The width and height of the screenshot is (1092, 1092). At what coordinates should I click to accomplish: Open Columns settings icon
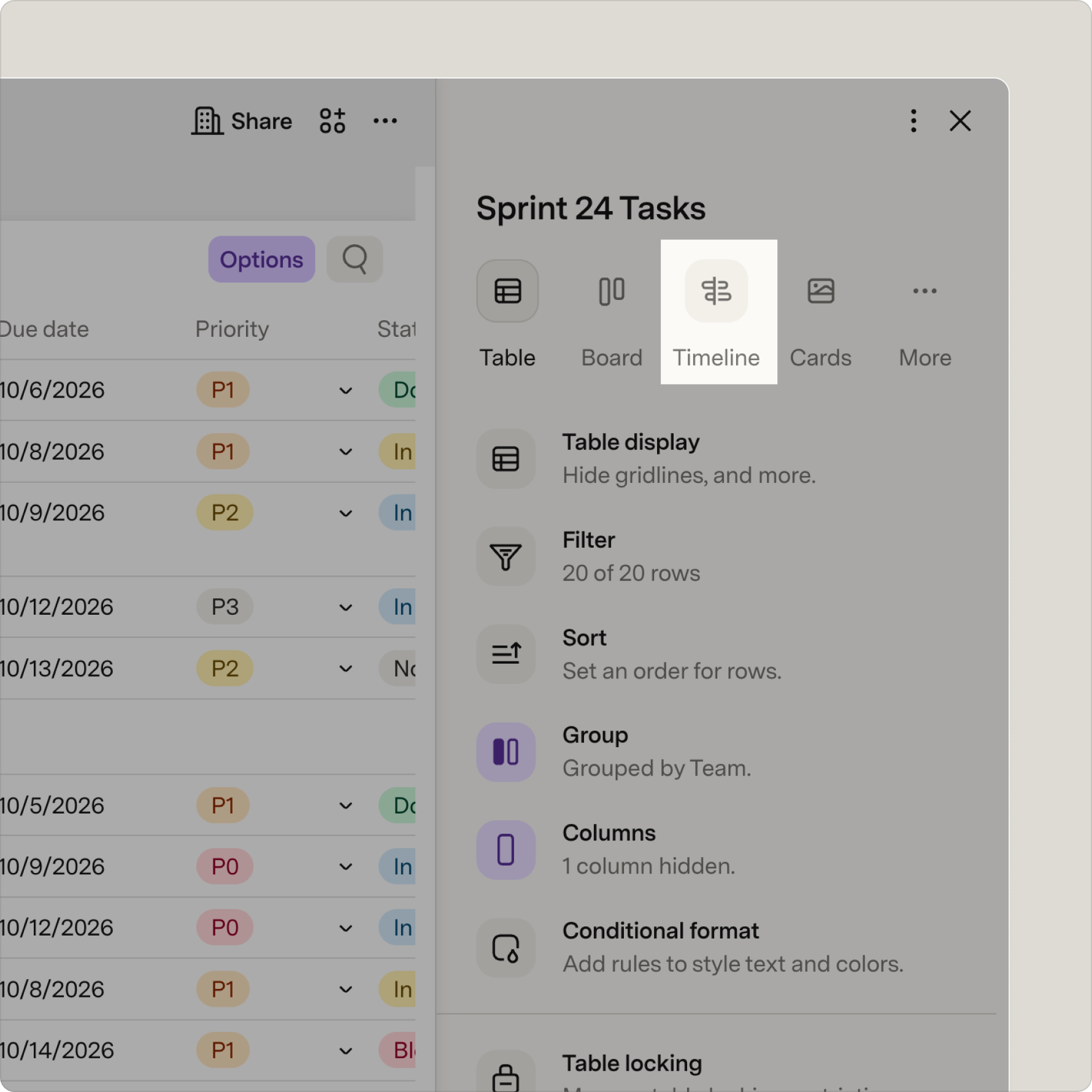pos(506,850)
